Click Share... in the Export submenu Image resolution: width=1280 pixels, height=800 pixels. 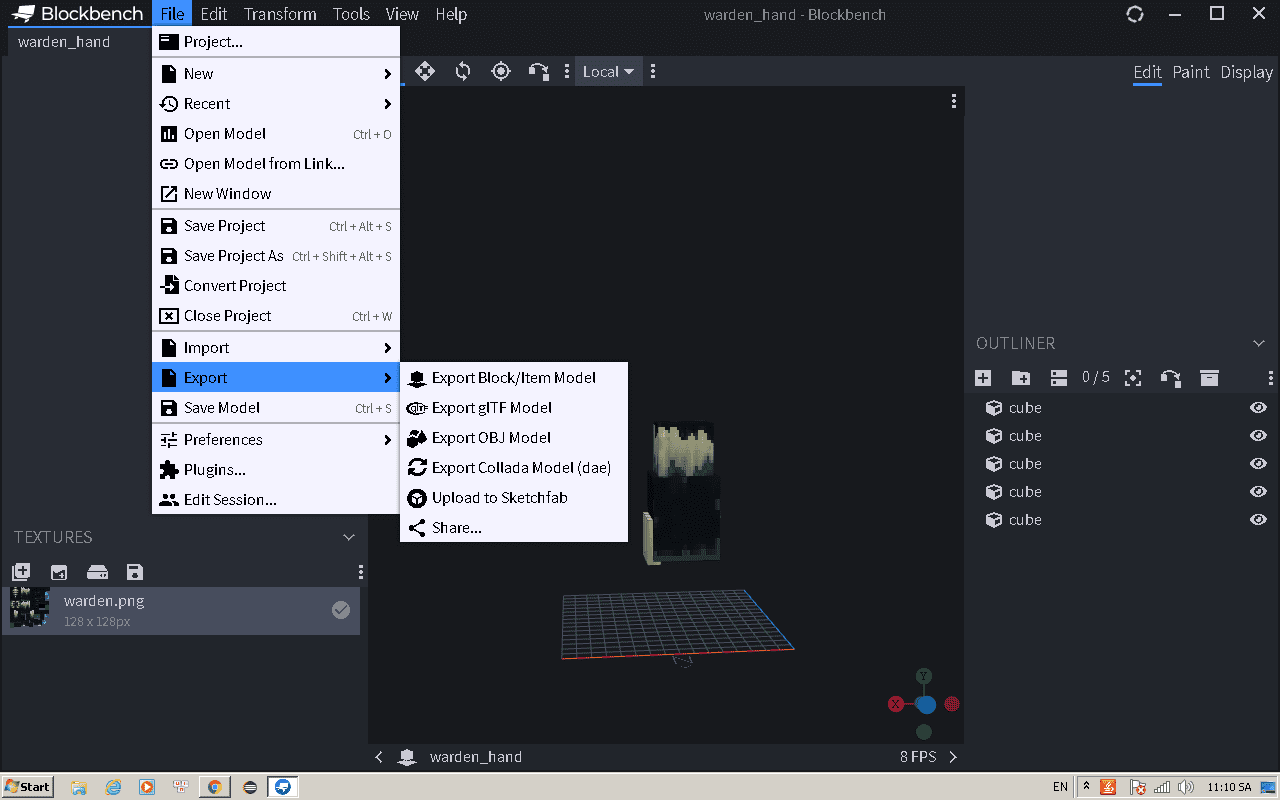514,528
